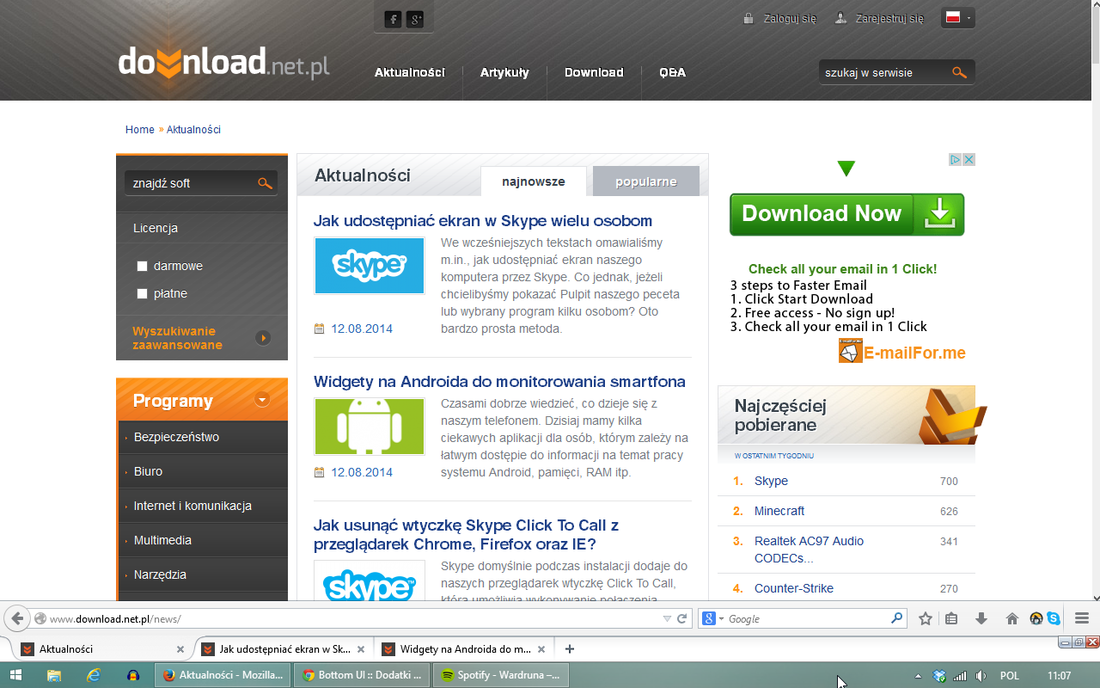The width and height of the screenshot is (1100, 688).
Task: Click the network signal tray icon
Action: 960,676
